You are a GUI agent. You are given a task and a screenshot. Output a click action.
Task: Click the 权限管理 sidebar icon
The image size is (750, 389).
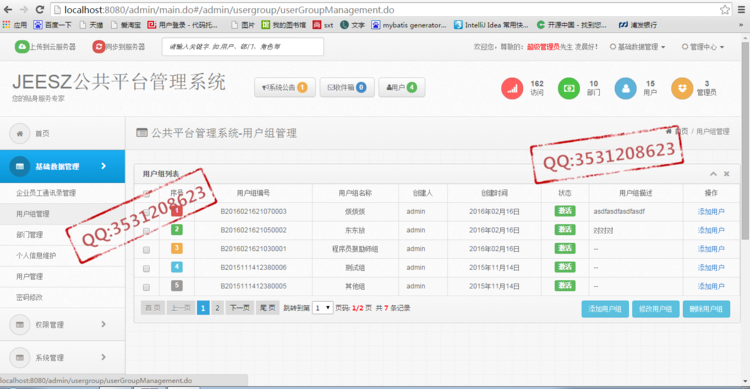(20, 324)
